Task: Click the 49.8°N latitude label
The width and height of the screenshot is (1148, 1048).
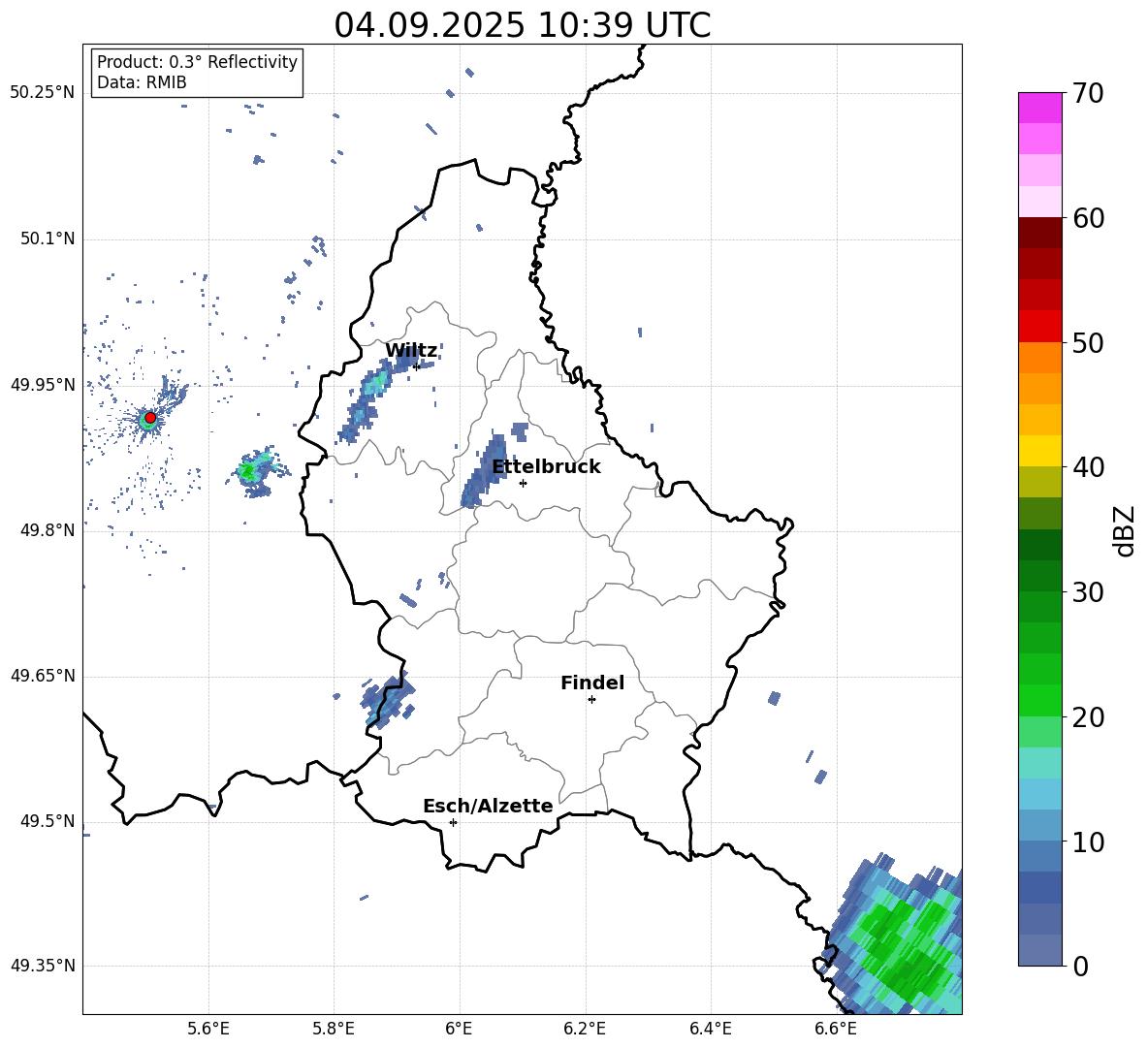Action: 48,530
